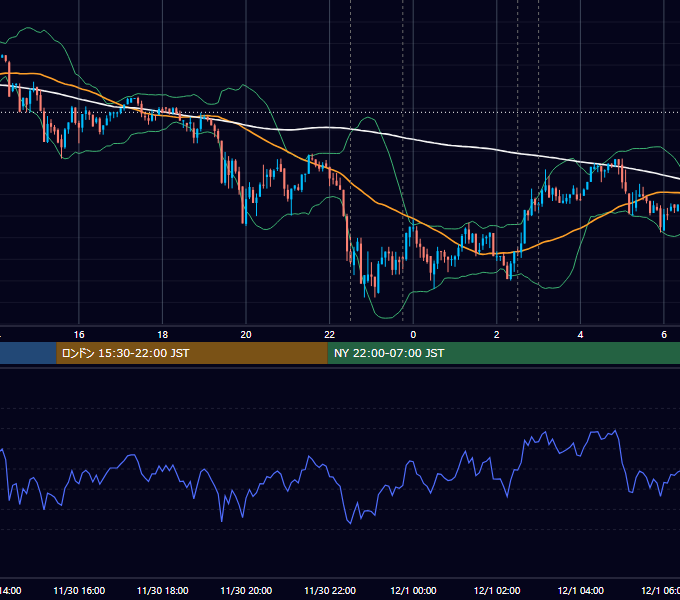The height and width of the screenshot is (600, 680).
Task: Click the 4 hour label on price chart axis
Action: point(580,335)
